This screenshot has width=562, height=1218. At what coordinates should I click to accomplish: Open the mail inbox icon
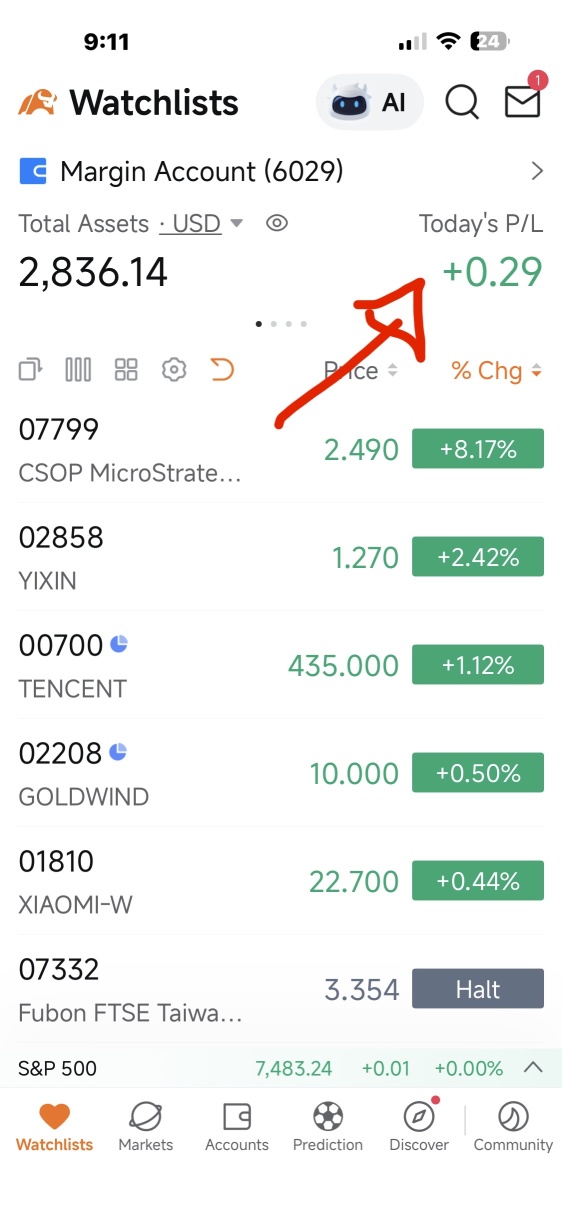tap(523, 100)
